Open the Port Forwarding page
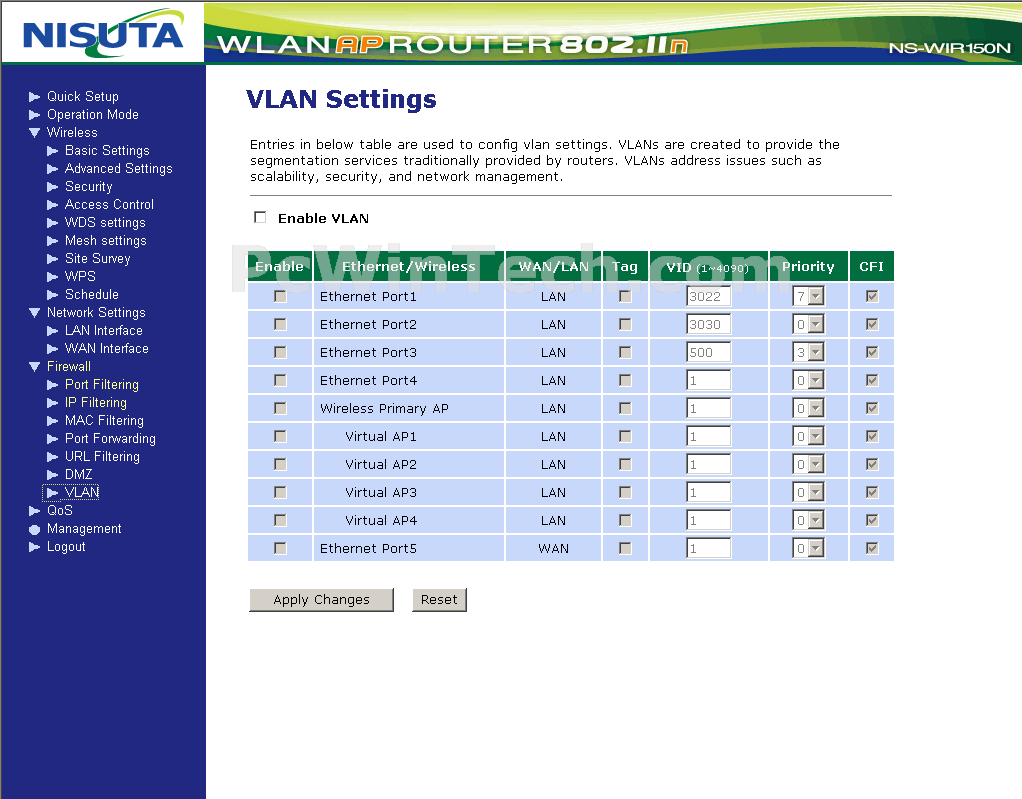This screenshot has width=1022, height=799. [x=110, y=439]
